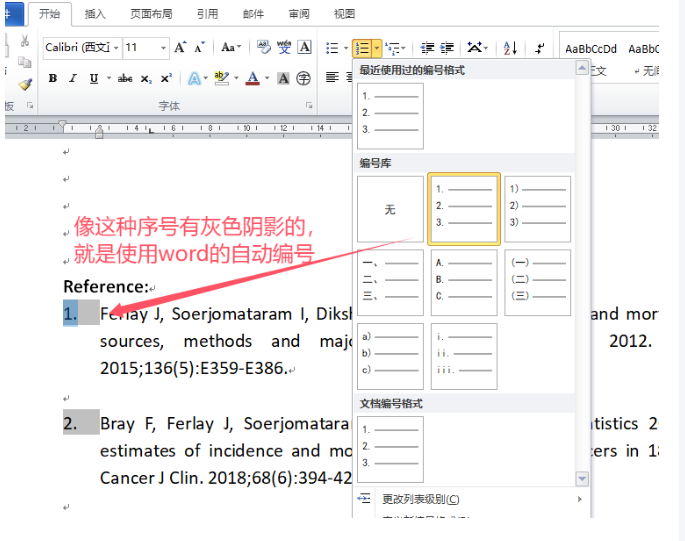Click the Multilevel List icon

click(393, 48)
